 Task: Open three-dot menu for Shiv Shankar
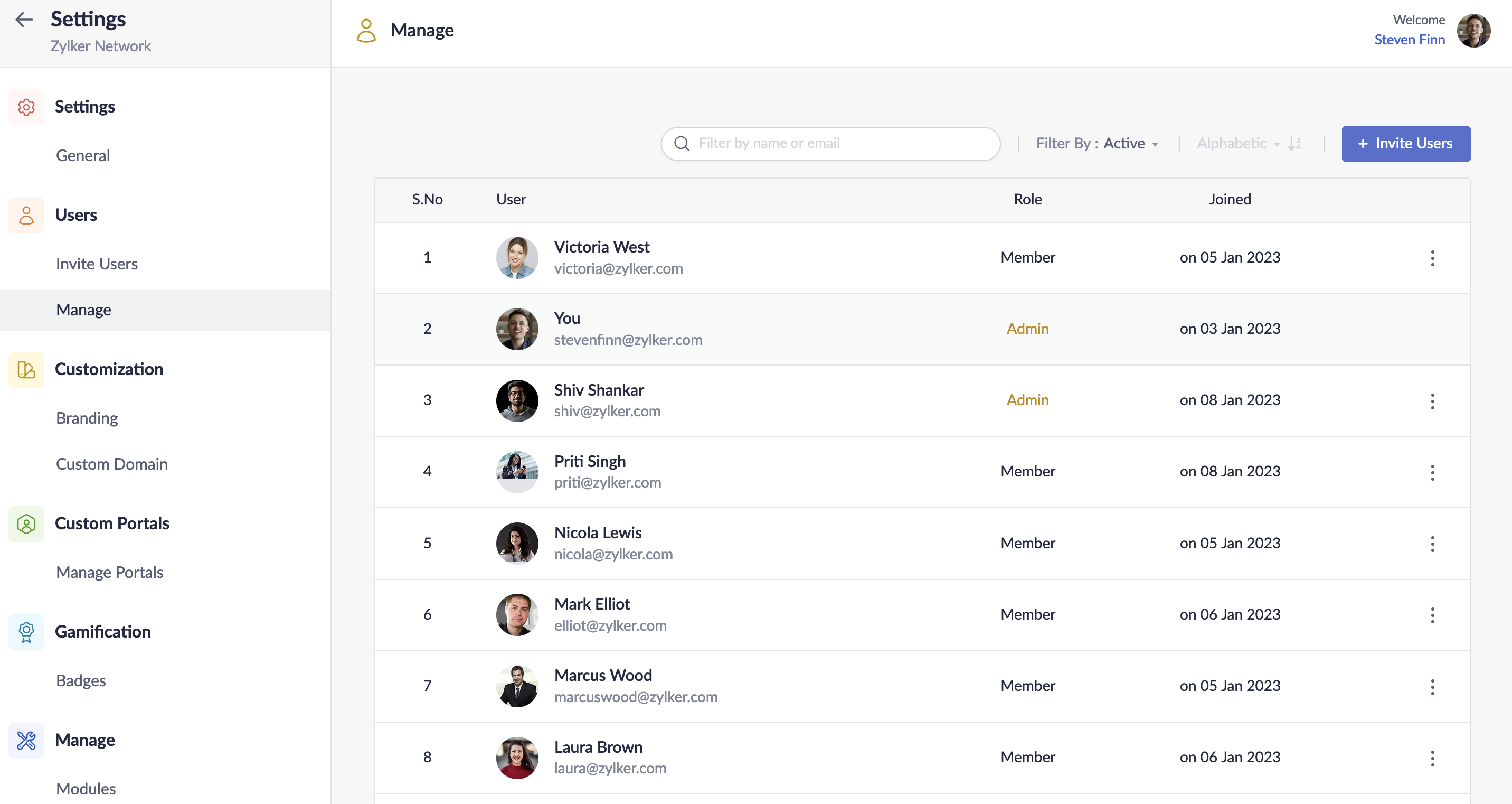(1432, 401)
